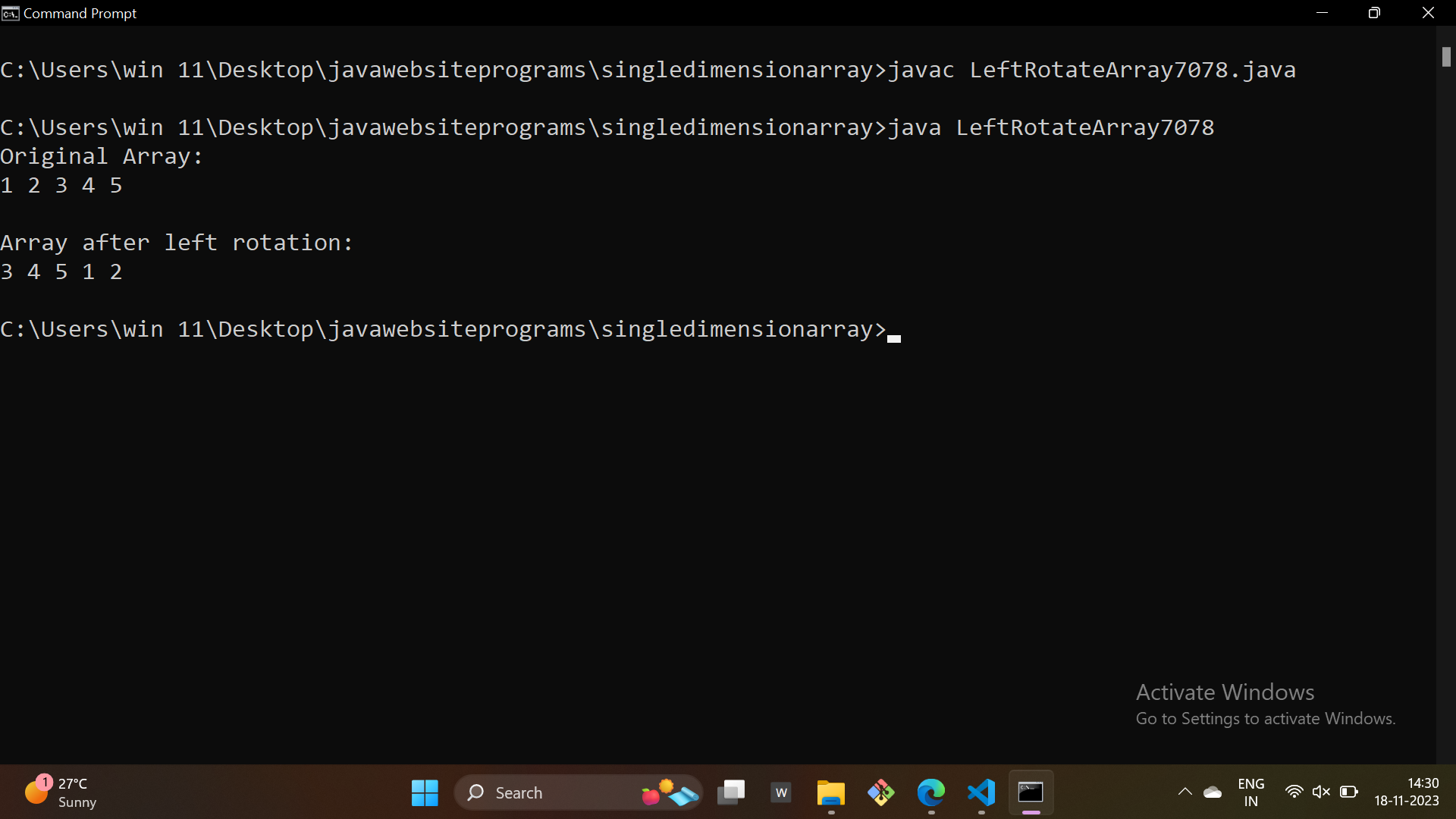This screenshot has height=819, width=1456.
Task: Open File Explorer from the taskbar
Action: click(831, 792)
